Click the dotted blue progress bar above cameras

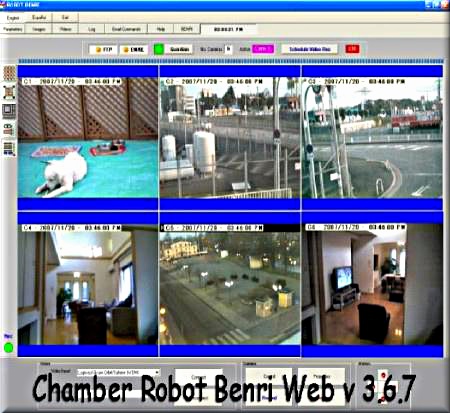[231, 61]
